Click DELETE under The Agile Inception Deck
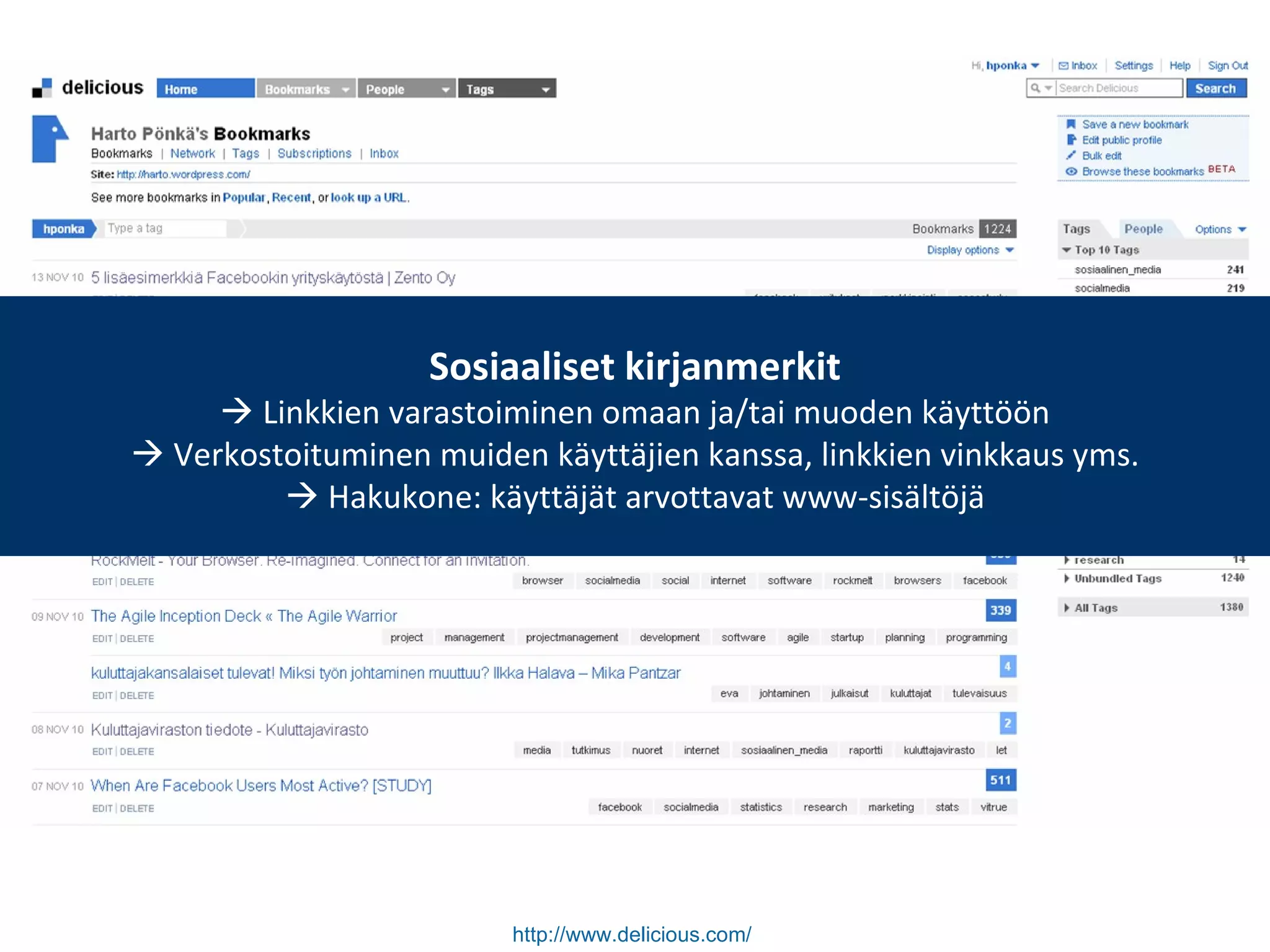 137,639
